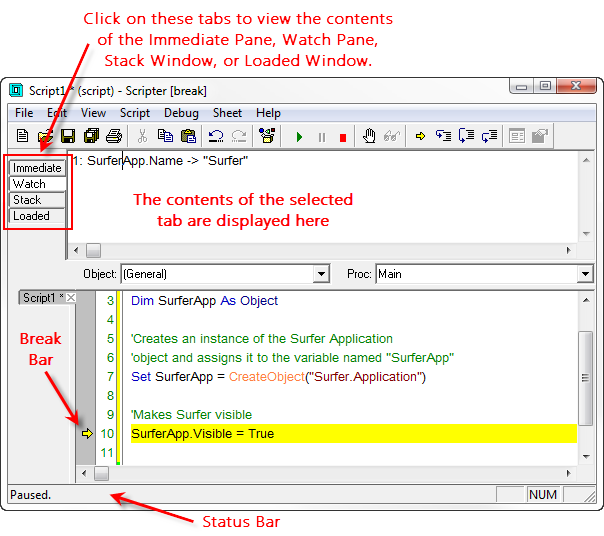
Task: Click the Edit UserDialog icon
Action: coord(517,136)
